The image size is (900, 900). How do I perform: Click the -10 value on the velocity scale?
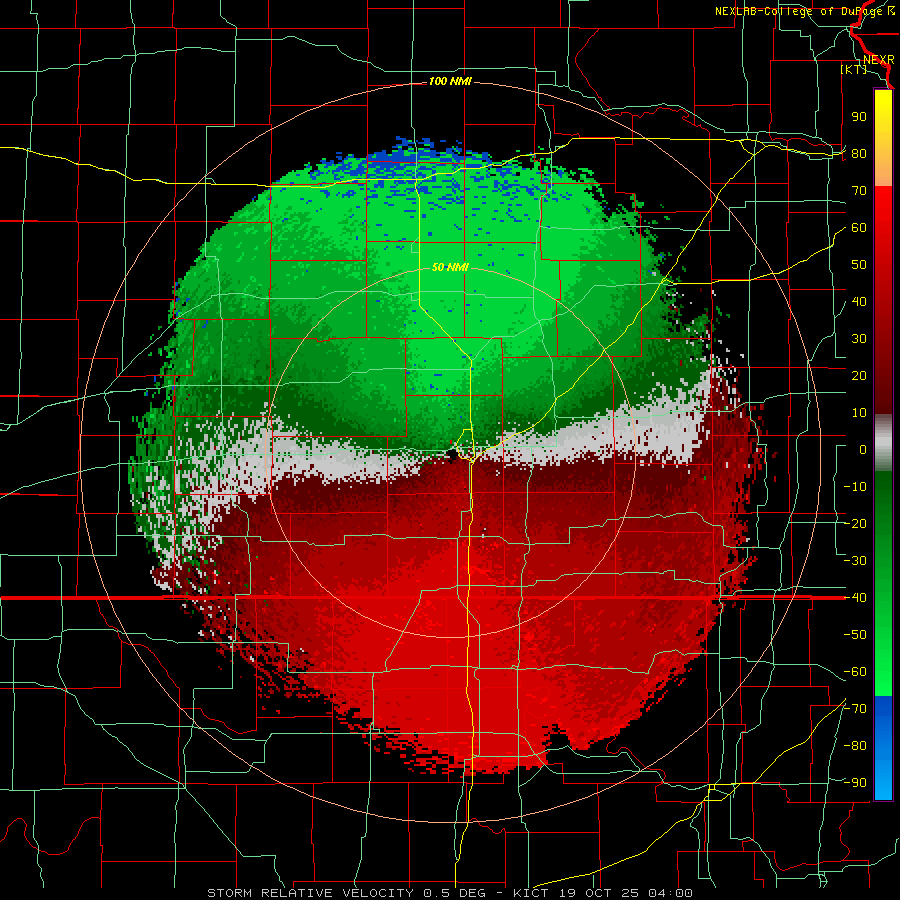(x=855, y=487)
